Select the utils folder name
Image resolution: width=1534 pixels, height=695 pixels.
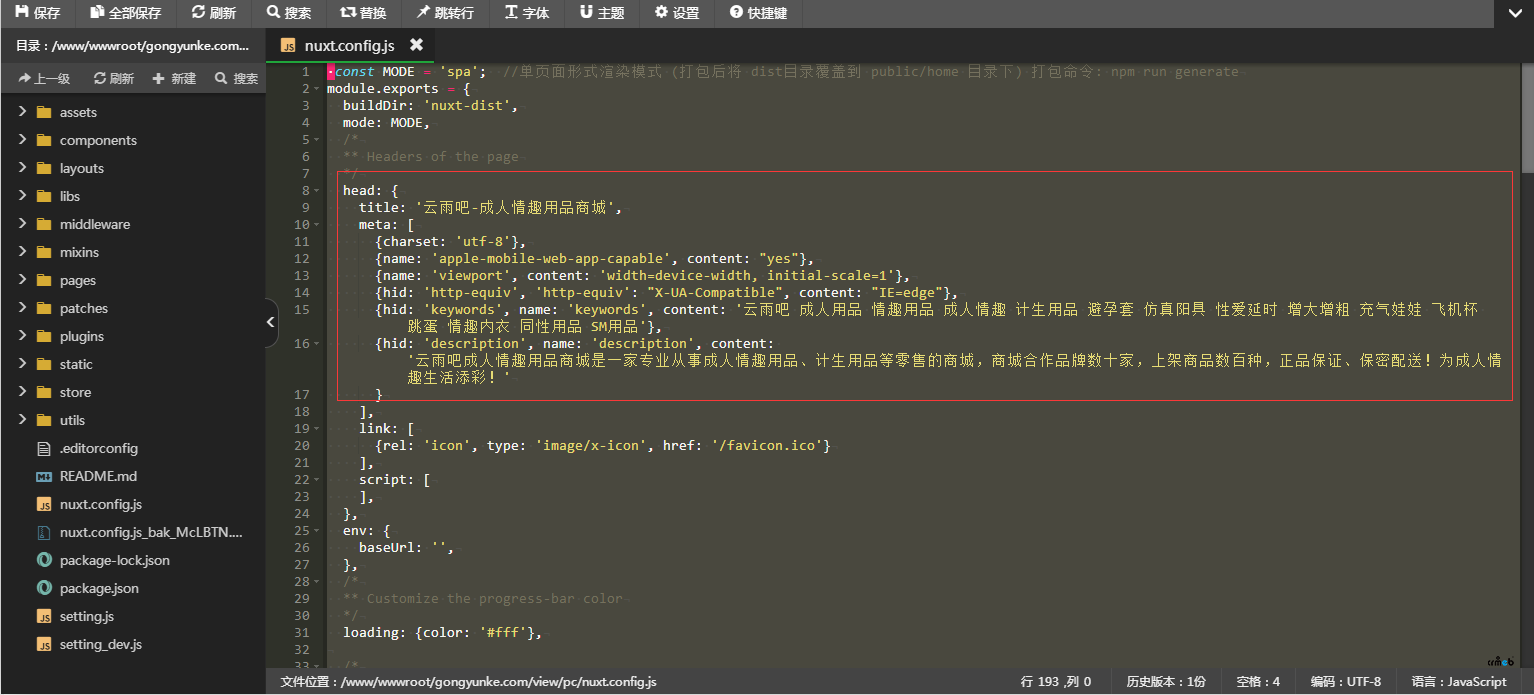pyautogui.click(x=72, y=420)
